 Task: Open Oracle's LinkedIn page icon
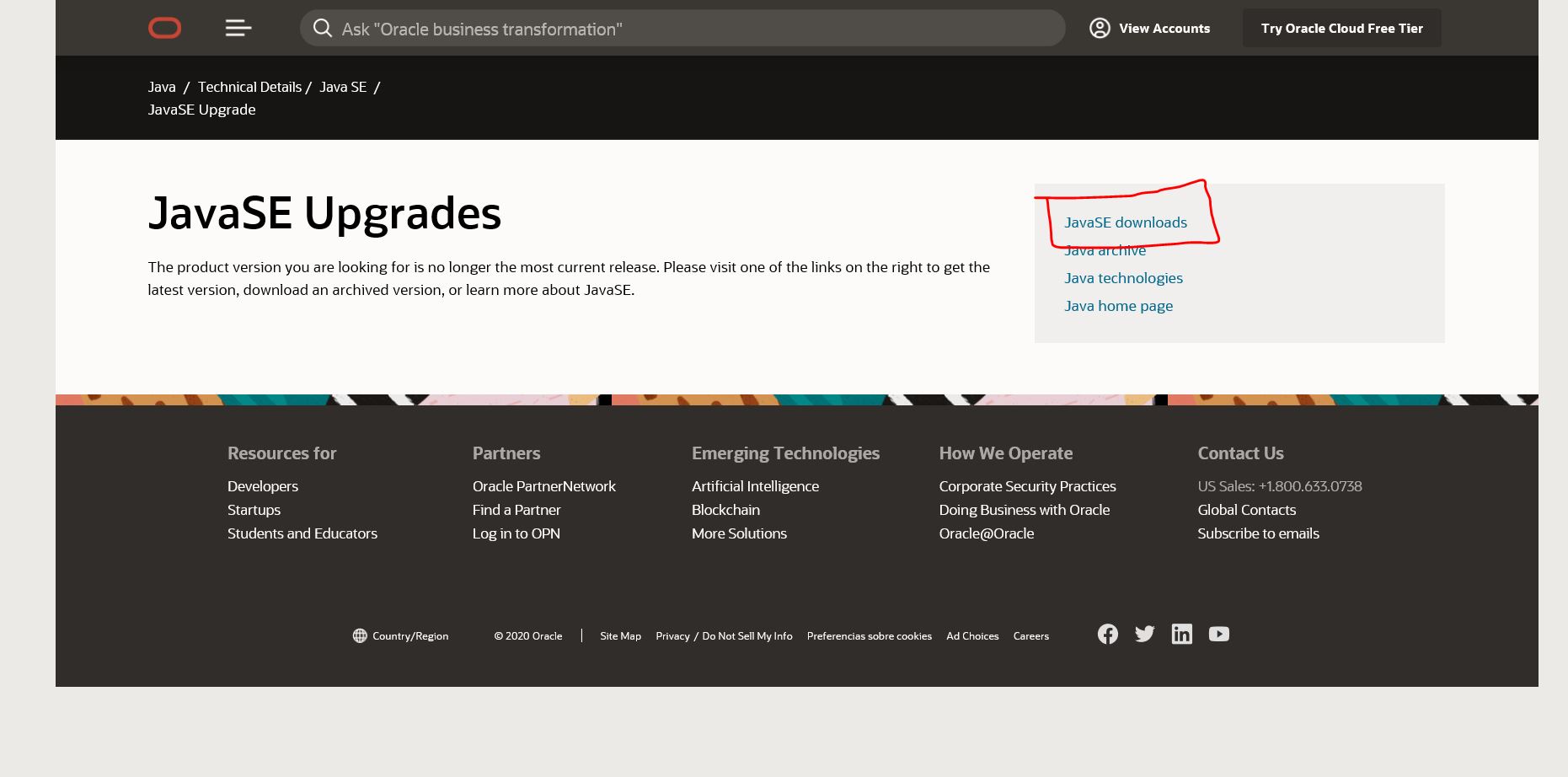coord(1181,635)
